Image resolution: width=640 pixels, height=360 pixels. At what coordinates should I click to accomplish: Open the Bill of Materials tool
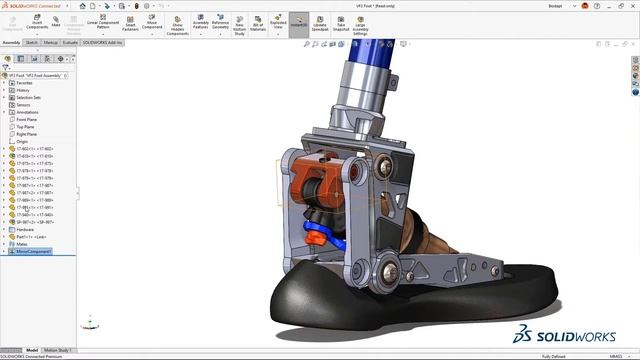tap(258, 23)
